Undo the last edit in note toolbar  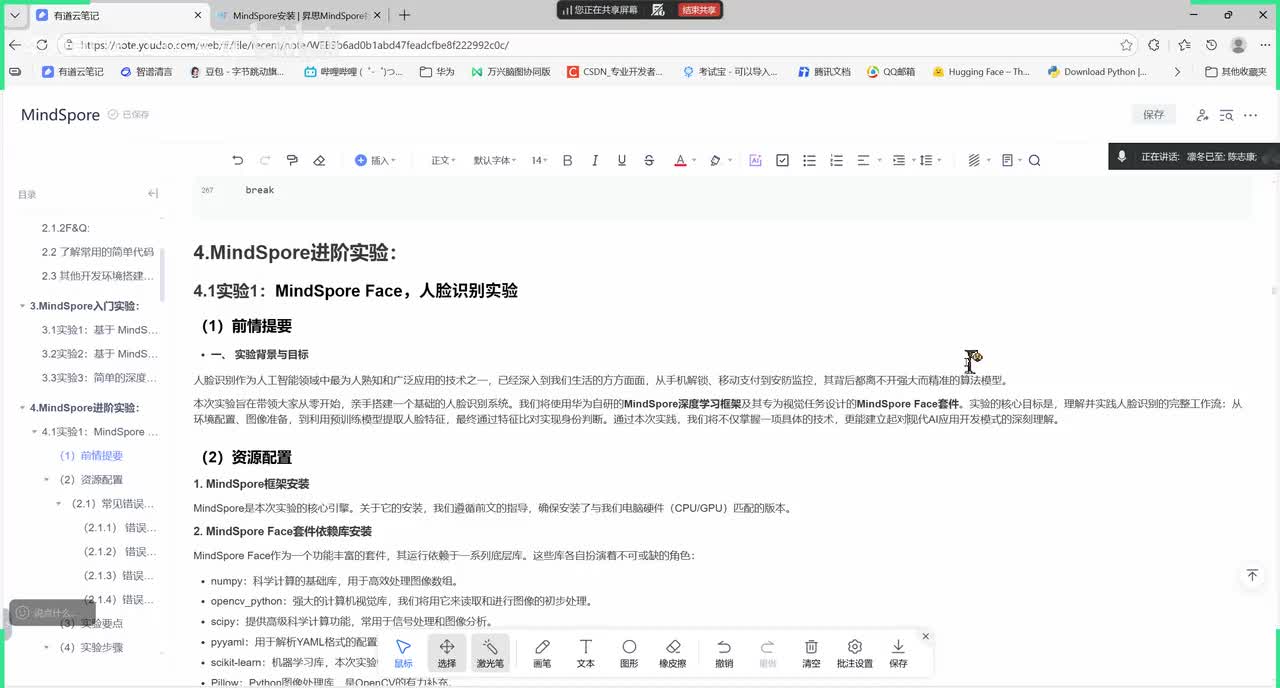pyautogui.click(x=237, y=160)
